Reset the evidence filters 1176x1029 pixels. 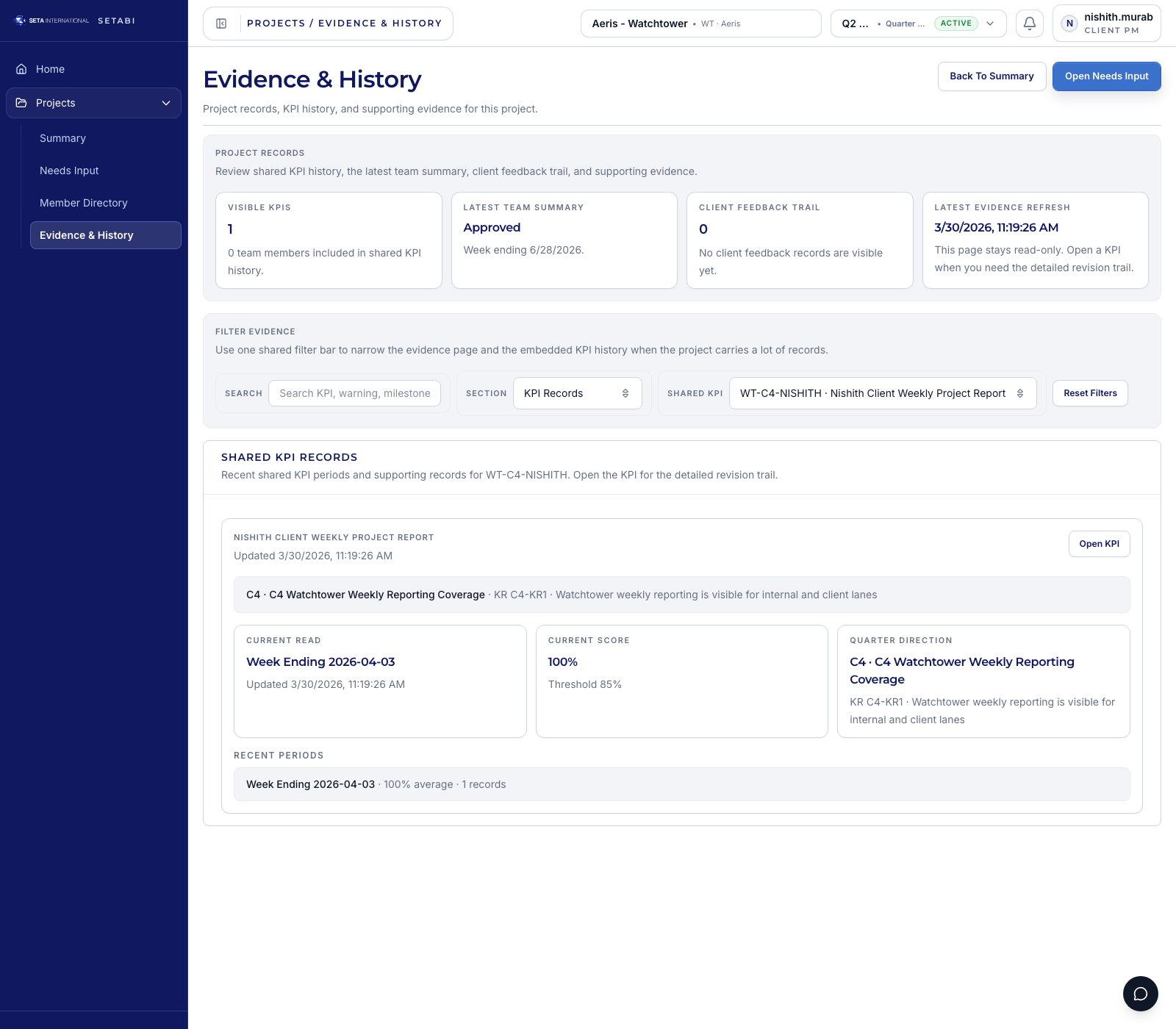(x=1090, y=393)
